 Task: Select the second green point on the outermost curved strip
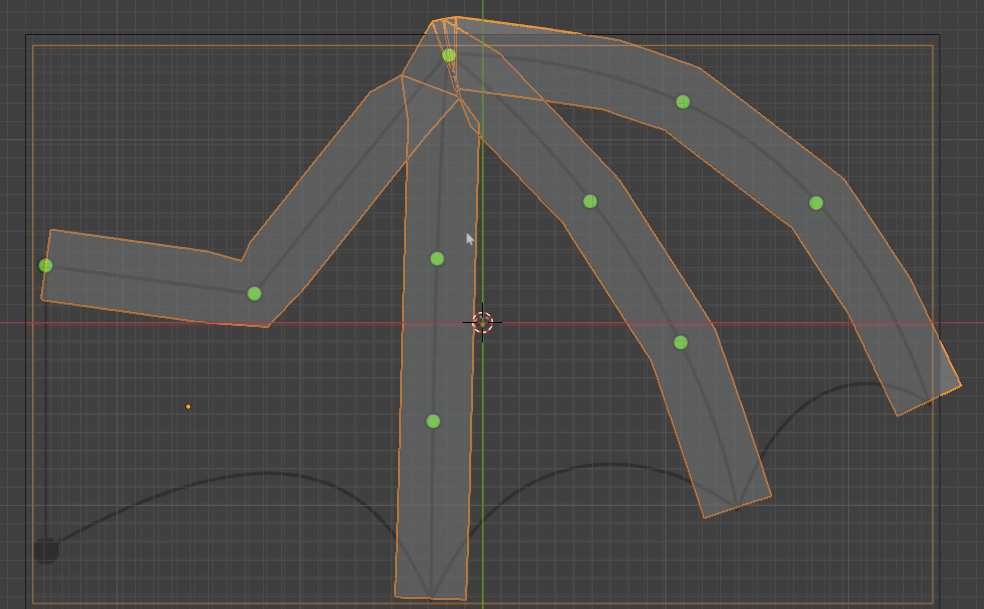point(816,203)
